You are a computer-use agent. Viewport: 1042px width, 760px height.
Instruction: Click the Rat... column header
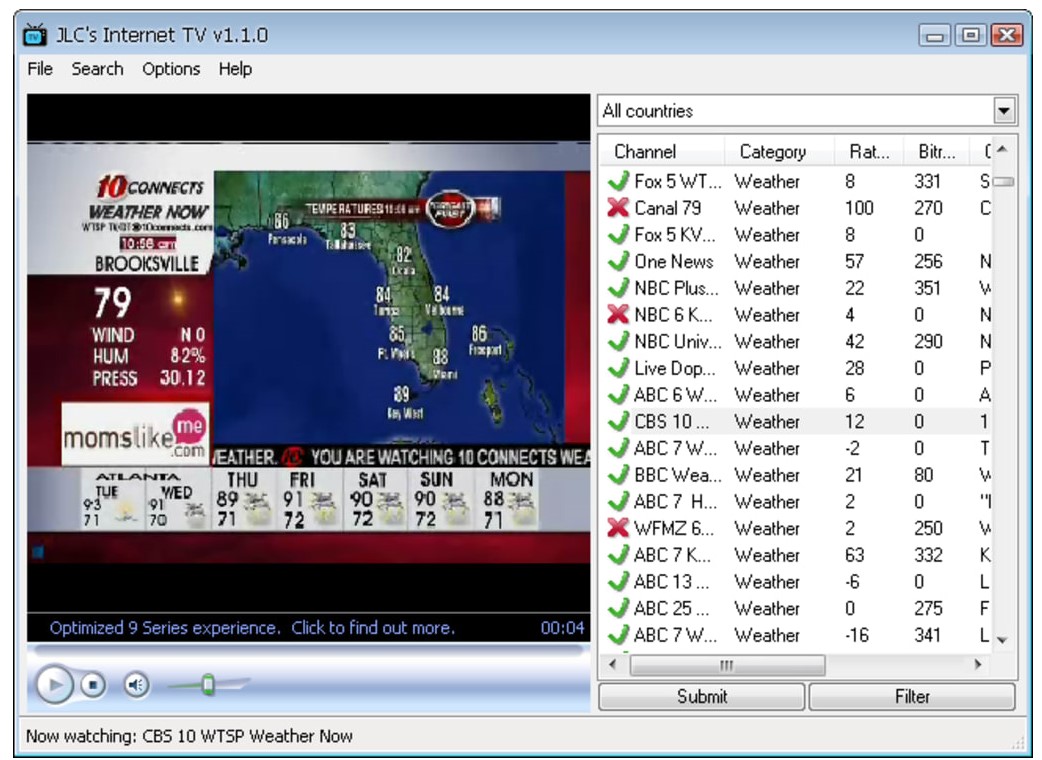(869, 151)
